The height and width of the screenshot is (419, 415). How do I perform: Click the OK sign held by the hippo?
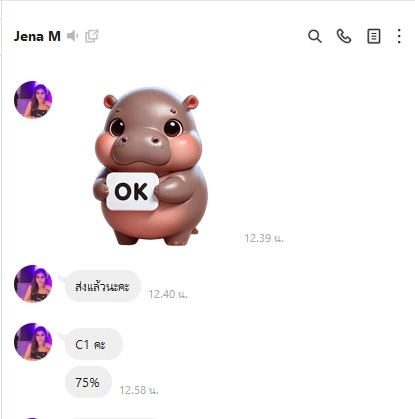coord(132,191)
